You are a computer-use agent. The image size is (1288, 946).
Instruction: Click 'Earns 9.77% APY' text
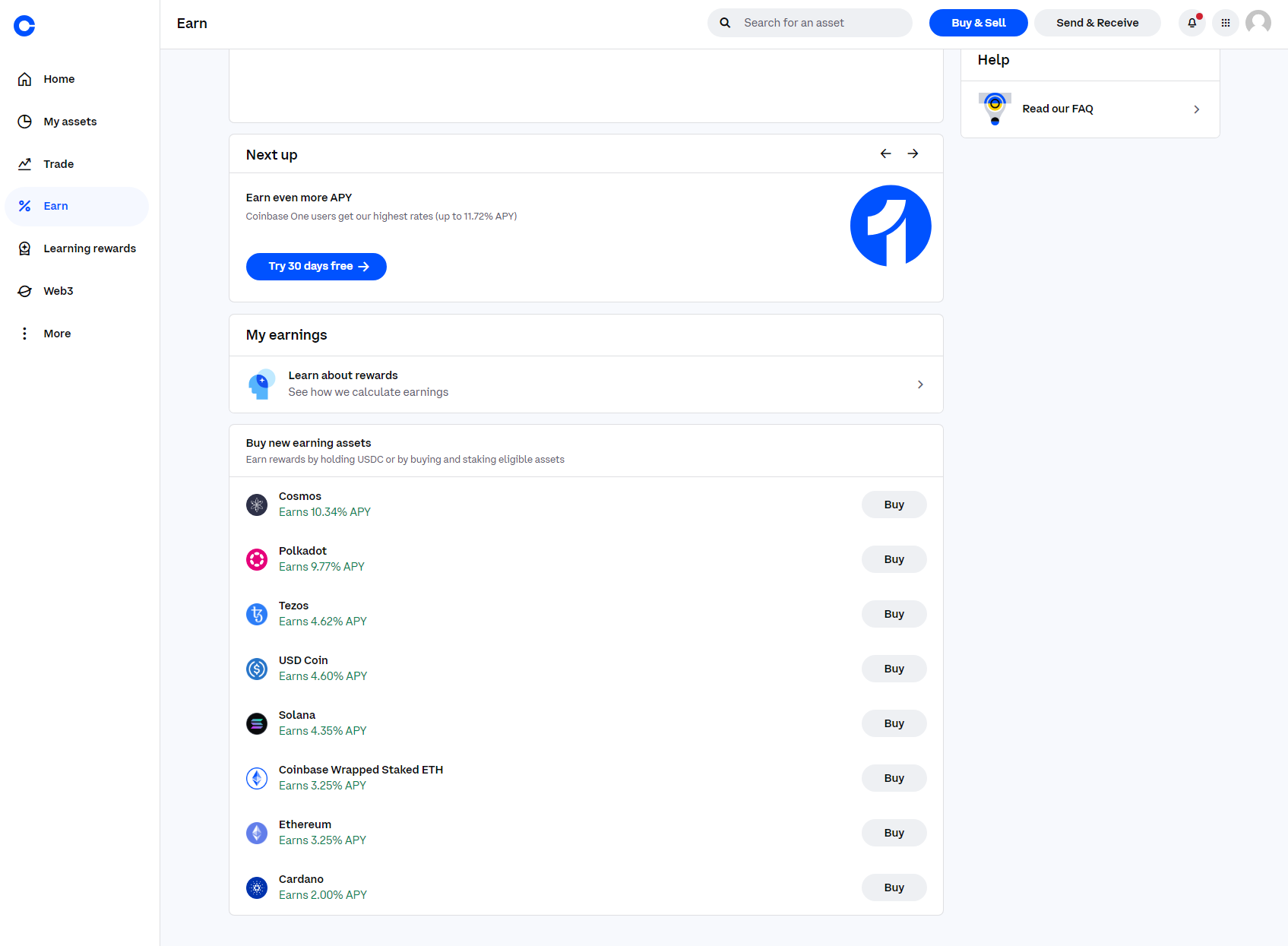[x=321, y=567]
